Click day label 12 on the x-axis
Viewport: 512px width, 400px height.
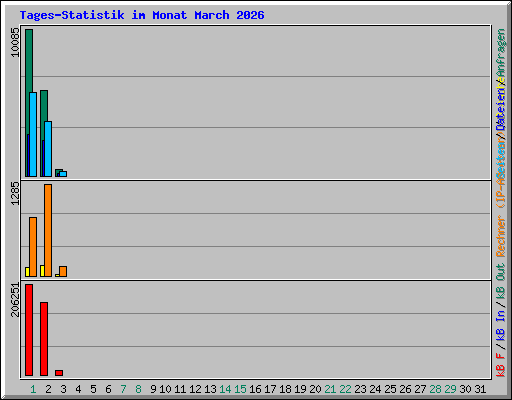[195, 389]
